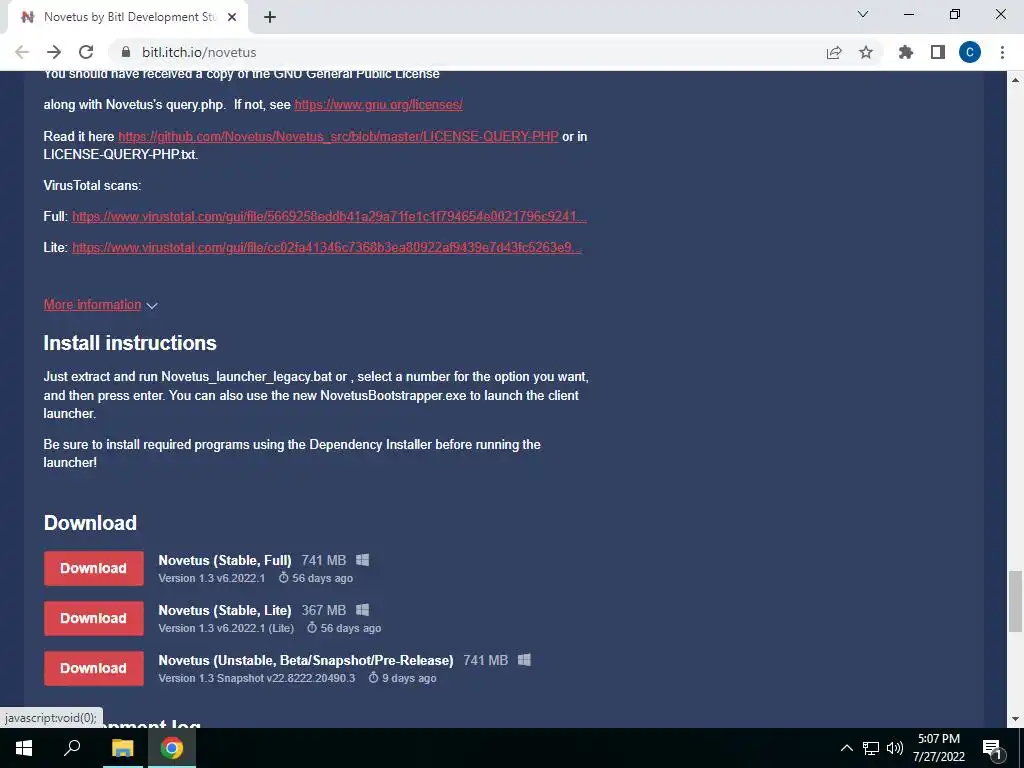Image resolution: width=1024 pixels, height=768 pixels.
Task: Open the tab search chevron
Action: click(863, 14)
